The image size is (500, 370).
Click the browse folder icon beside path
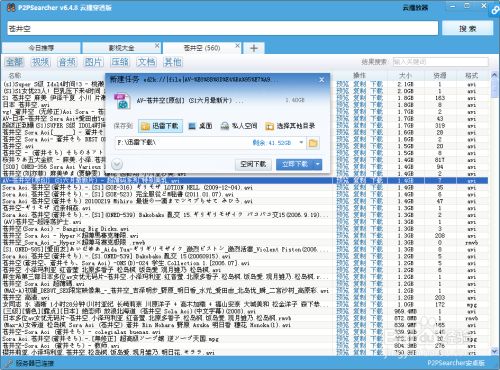(313, 143)
